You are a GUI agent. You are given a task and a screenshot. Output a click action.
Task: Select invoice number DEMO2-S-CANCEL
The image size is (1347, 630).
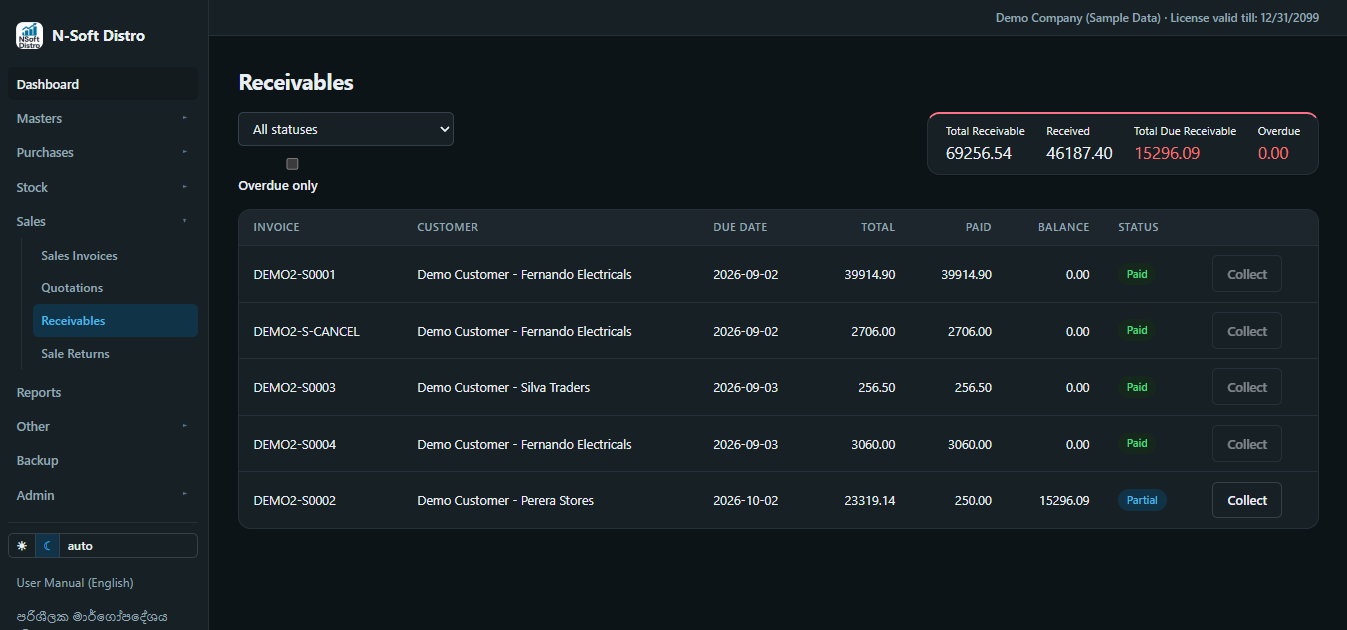(306, 331)
